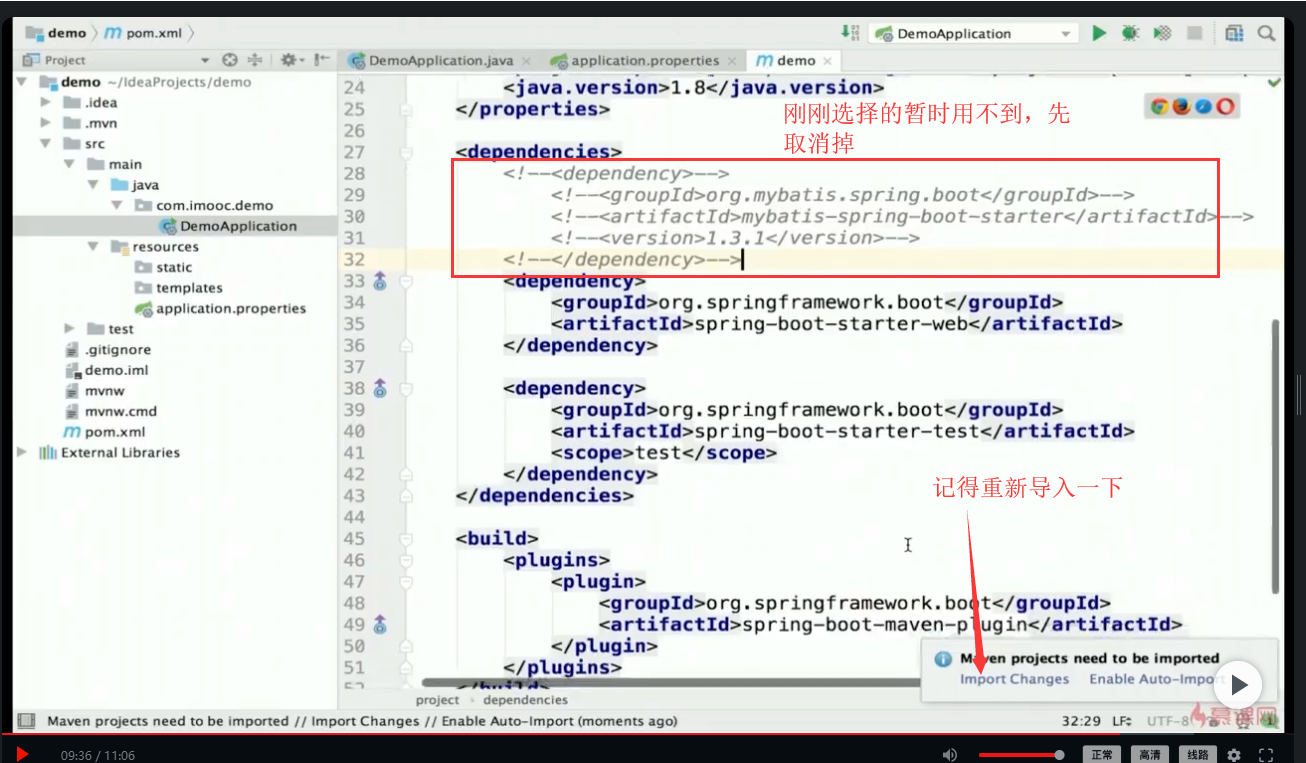Open in Safari browser icon
This screenshot has width=1306, height=763.
tap(1203, 106)
